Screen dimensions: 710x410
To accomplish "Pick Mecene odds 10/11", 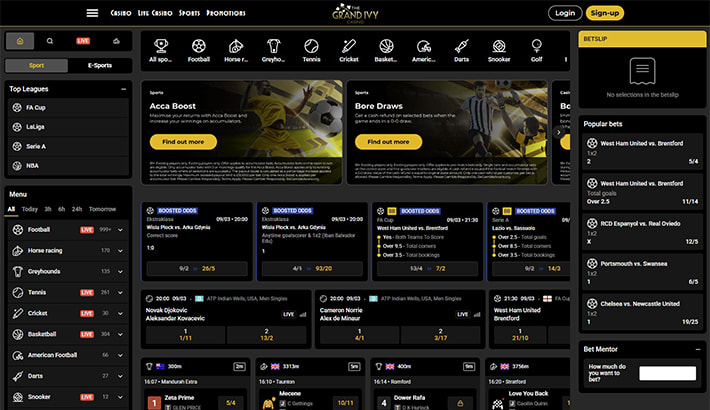I will click(345, 403).
